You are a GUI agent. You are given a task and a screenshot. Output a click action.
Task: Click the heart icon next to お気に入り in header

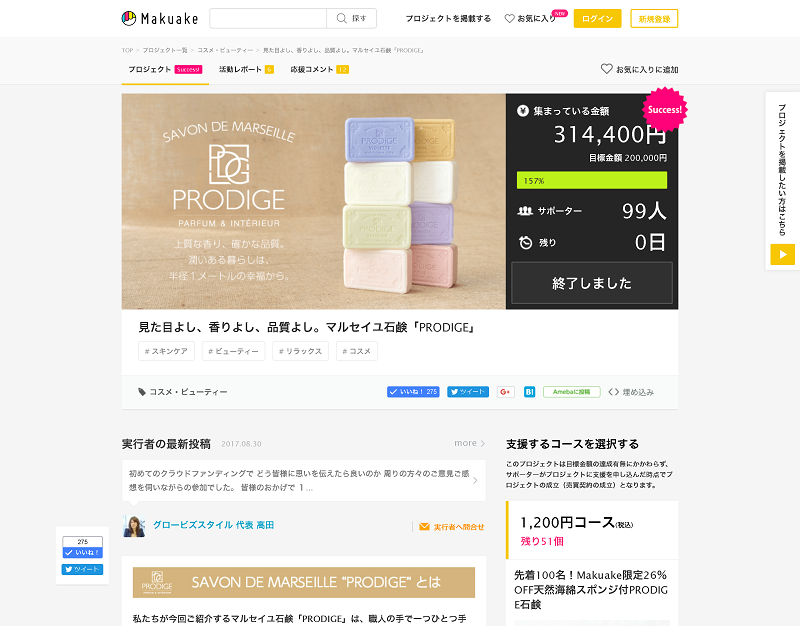pyautogui.click(x=509, y=18)
